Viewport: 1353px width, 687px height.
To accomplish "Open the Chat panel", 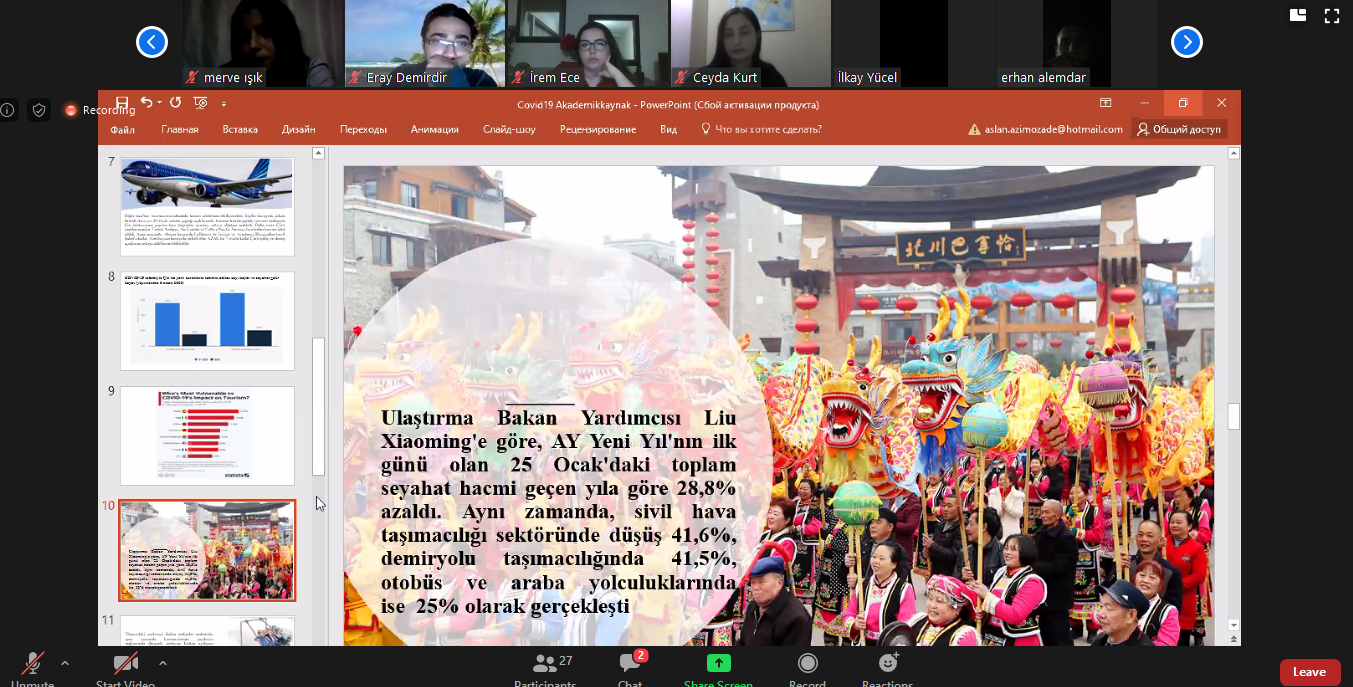I will tap(630, 665).
